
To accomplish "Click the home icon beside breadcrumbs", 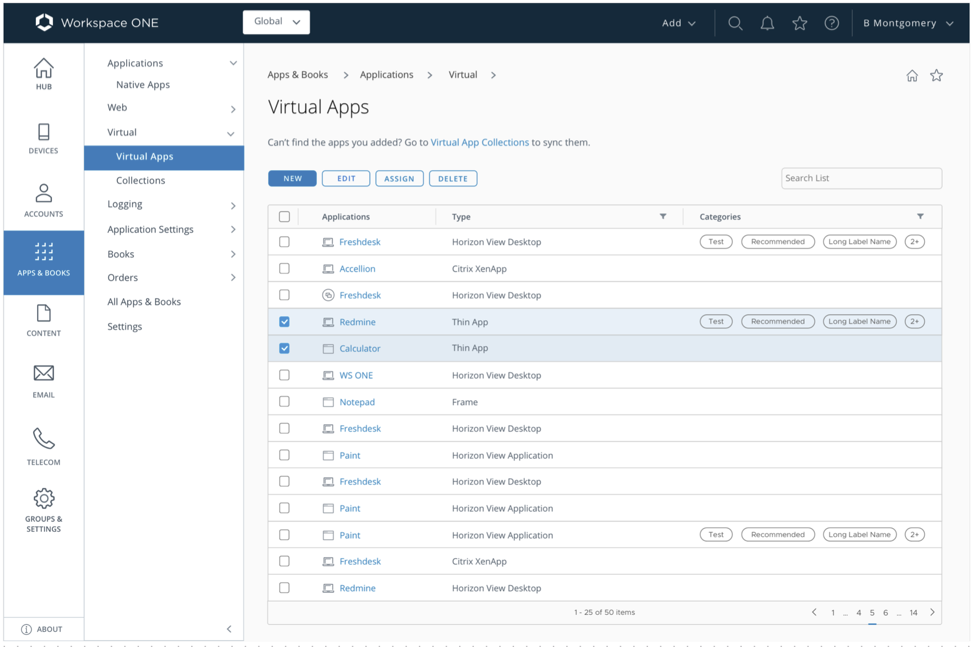I will pos(912,75).
